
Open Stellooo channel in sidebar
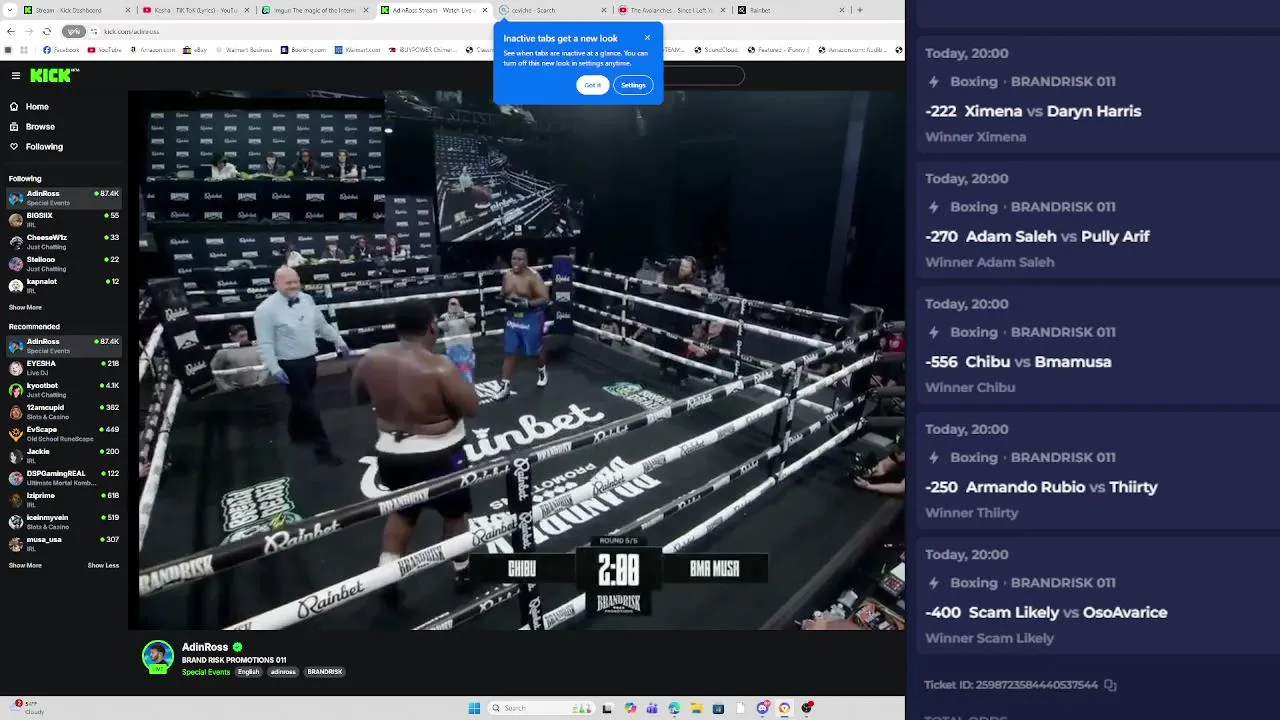coord(64,264)
